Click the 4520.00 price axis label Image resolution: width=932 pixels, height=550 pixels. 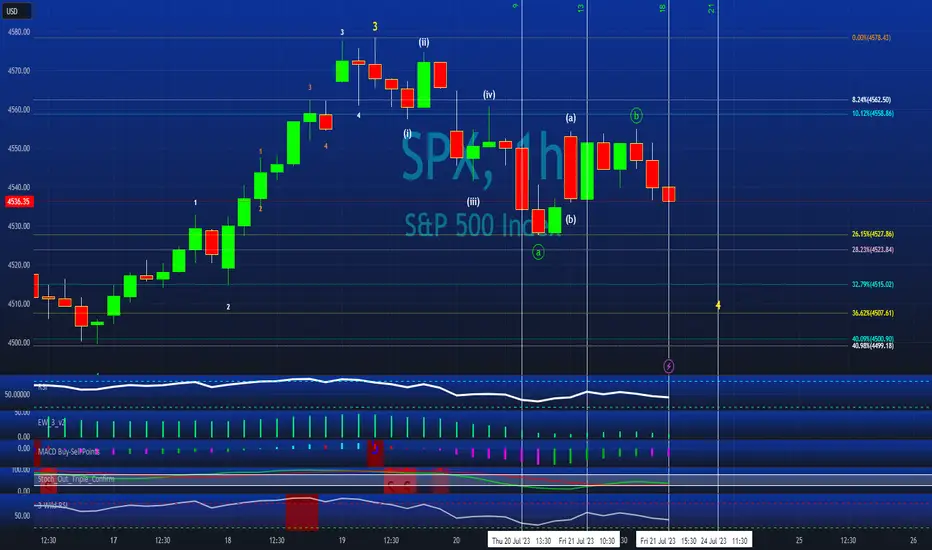click(18, 265)
